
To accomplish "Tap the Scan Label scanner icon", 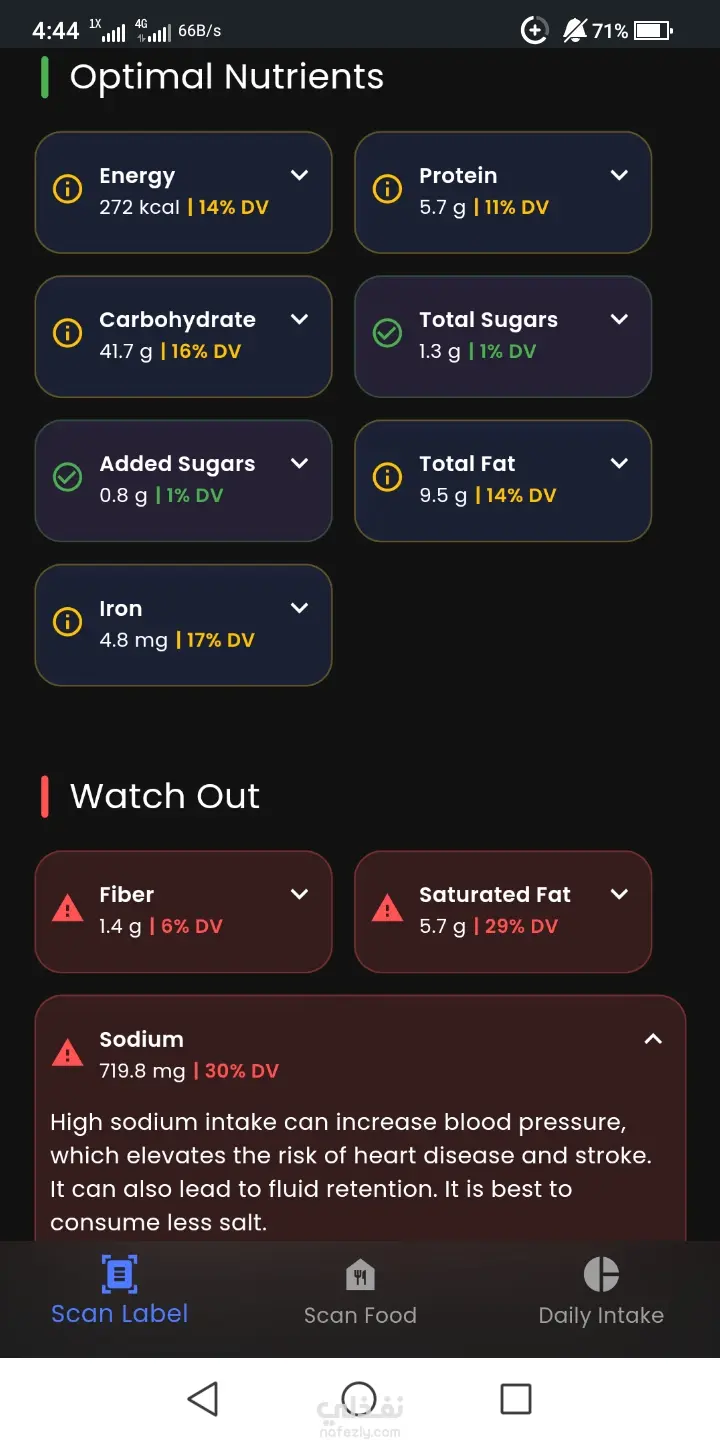I will click(119, 1274).
